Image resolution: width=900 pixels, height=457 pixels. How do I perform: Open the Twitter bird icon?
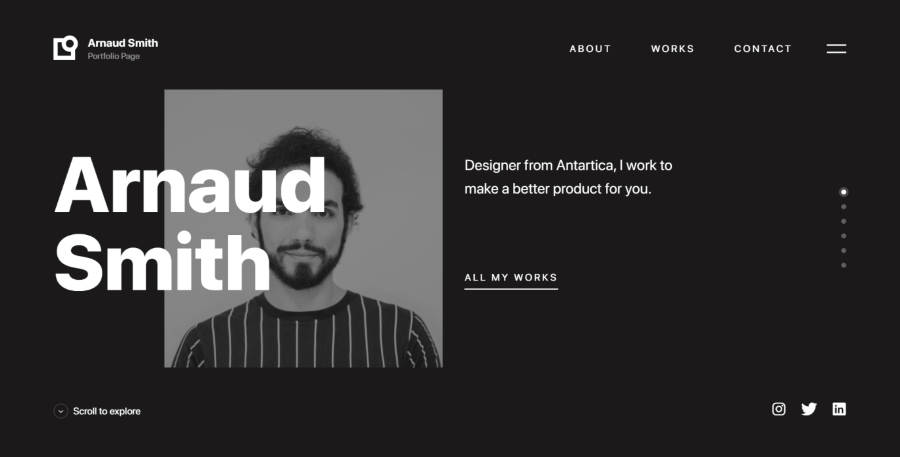(809, 409)
